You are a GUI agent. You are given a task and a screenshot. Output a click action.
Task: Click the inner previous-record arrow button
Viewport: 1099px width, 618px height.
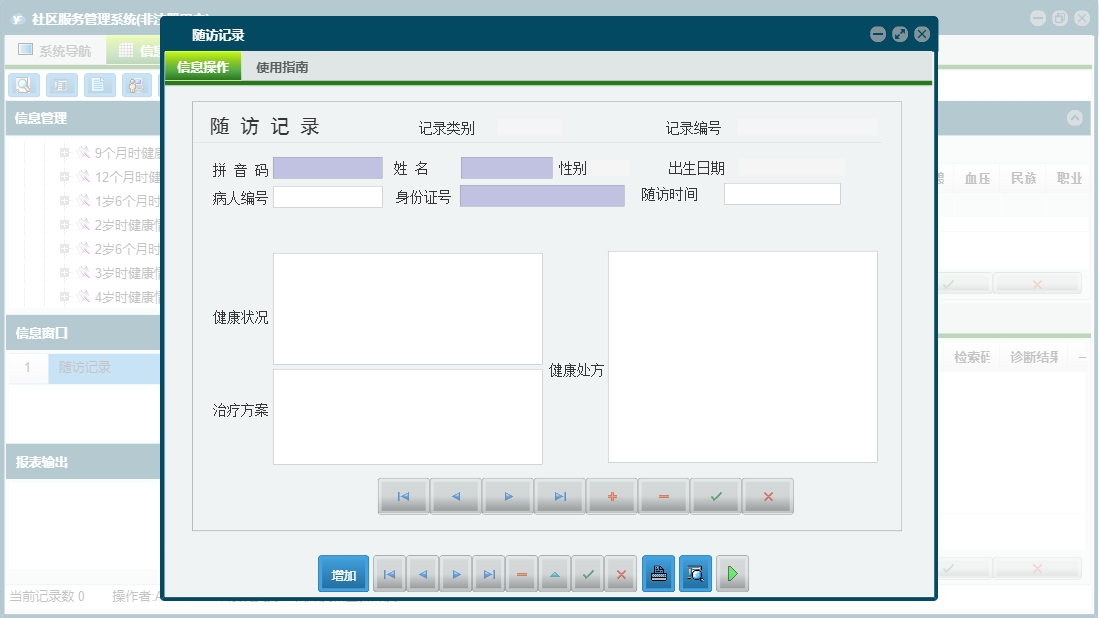(x=456, y=496)
